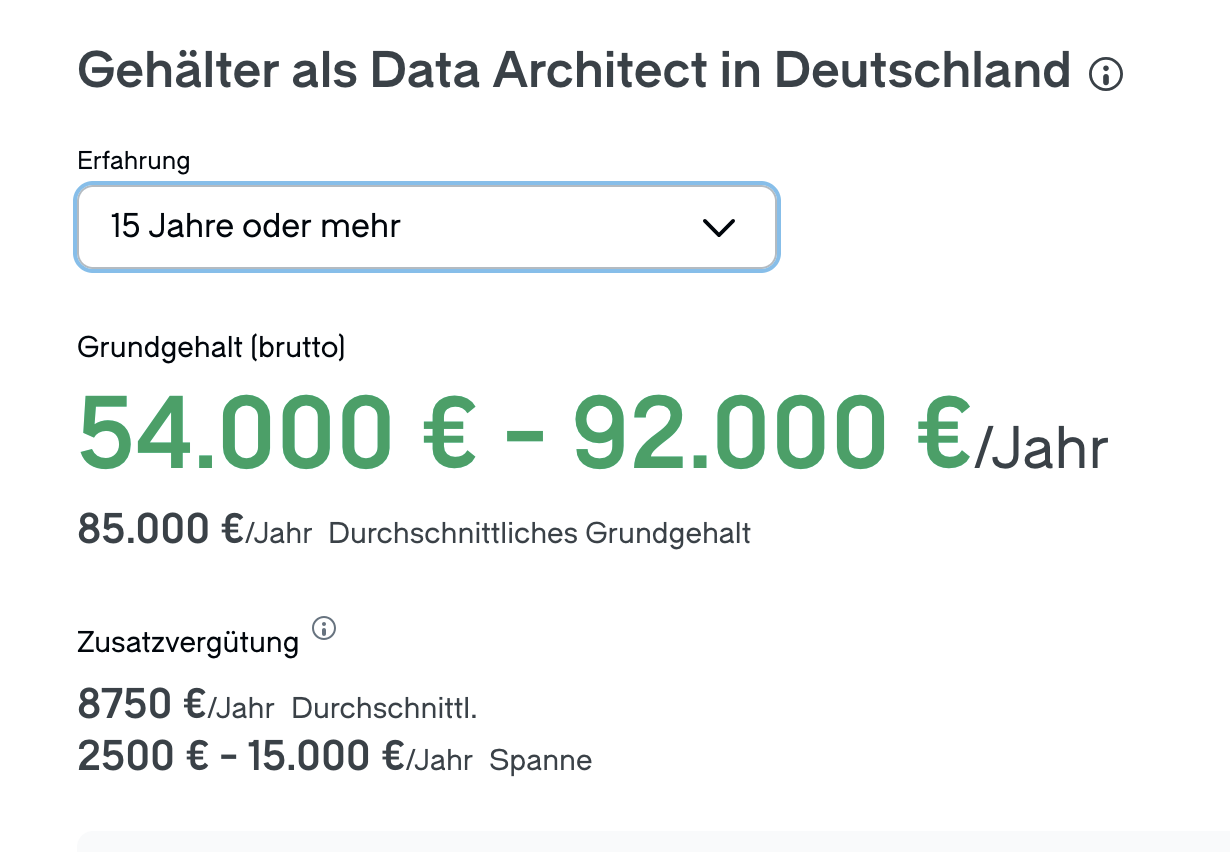The height and width of the screenshot is (852, 1230).
Task: Click the dropdown showing current experience level
Action: [427, 227]
